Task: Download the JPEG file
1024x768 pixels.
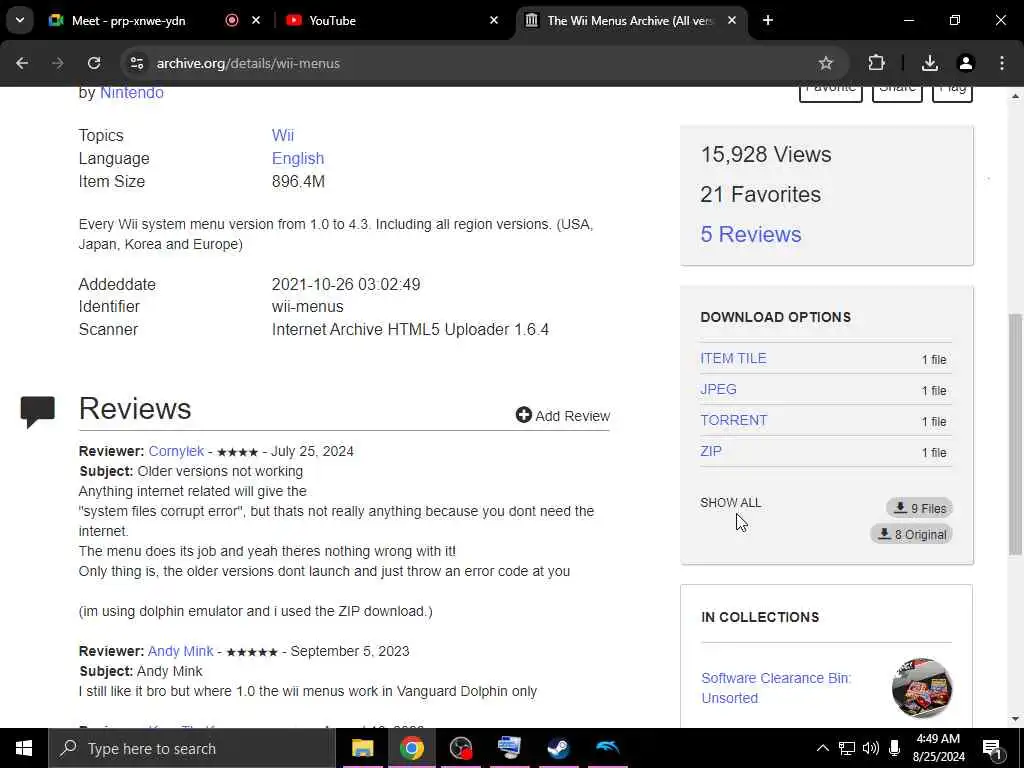Action: coord(718,389)
